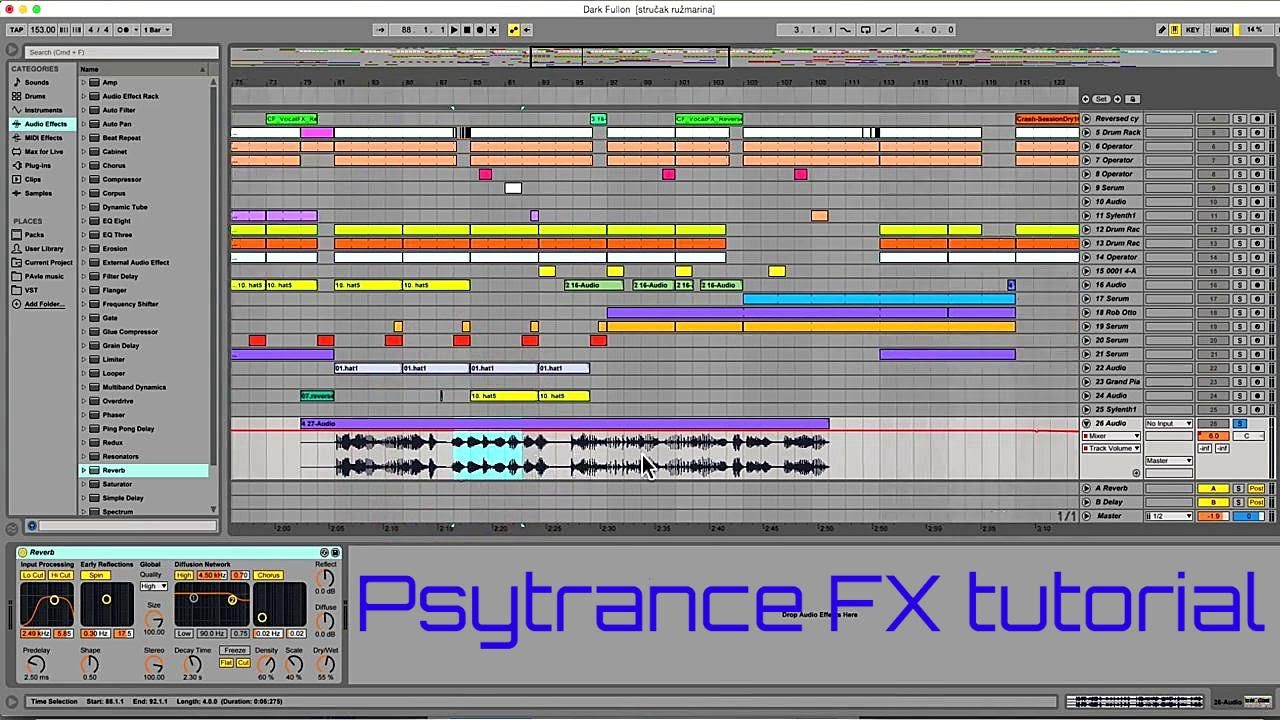Viewport: 1280px width, 720px height.
Task: Expand the Compressor device entry
Action: [84, 180]
